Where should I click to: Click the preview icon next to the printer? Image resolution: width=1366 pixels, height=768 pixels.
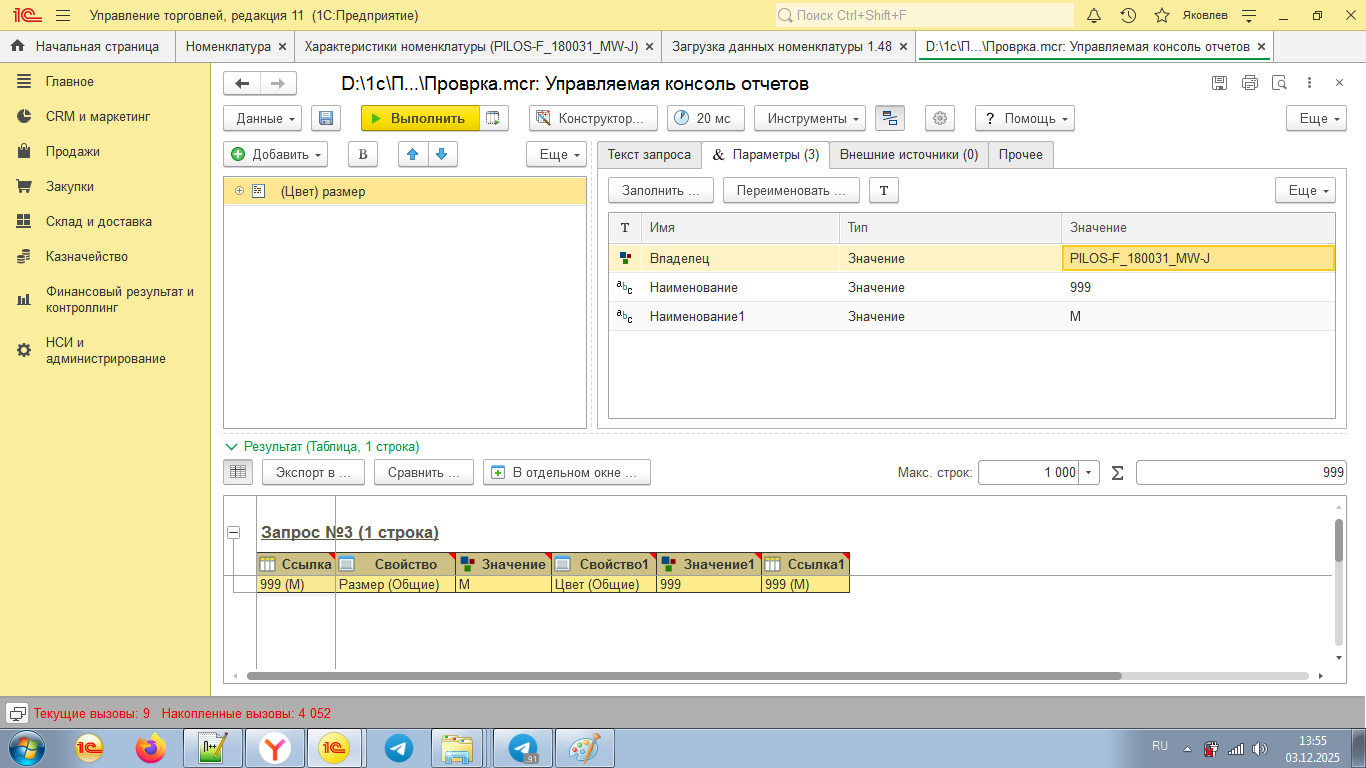[1278, 83]
